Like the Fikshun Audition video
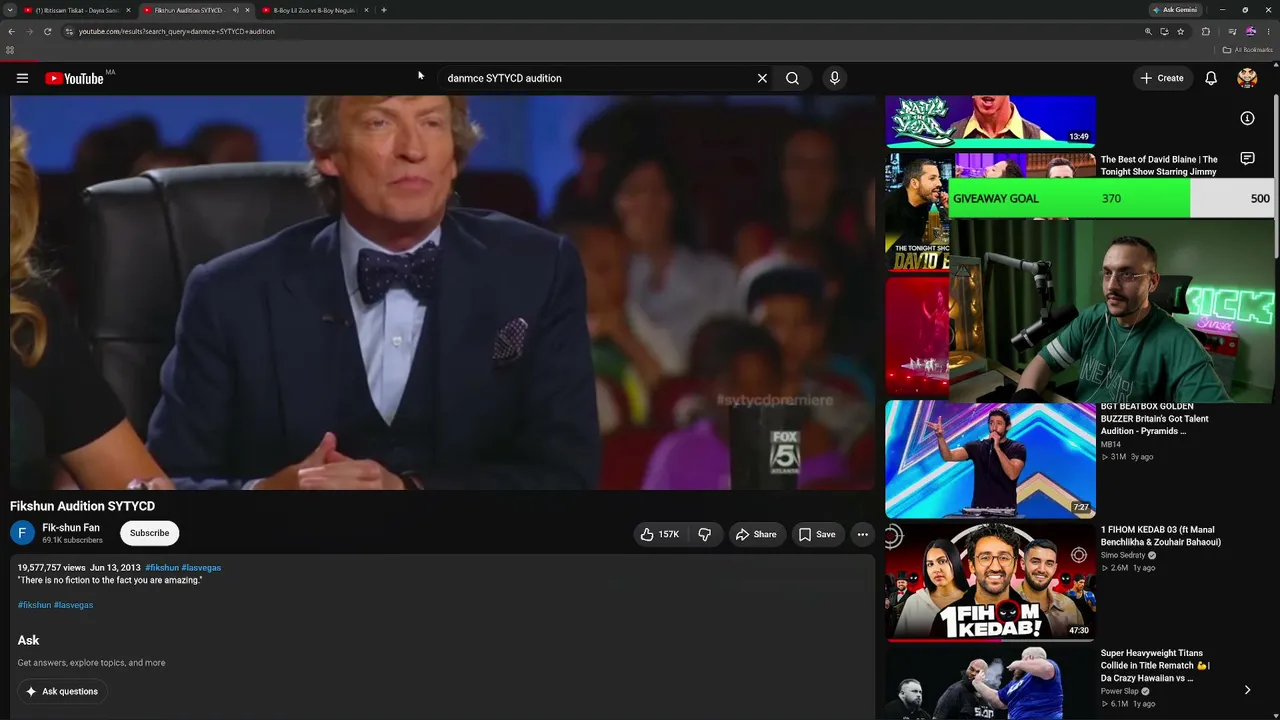This screenshot has height=720, width=1280. point(660,535)
